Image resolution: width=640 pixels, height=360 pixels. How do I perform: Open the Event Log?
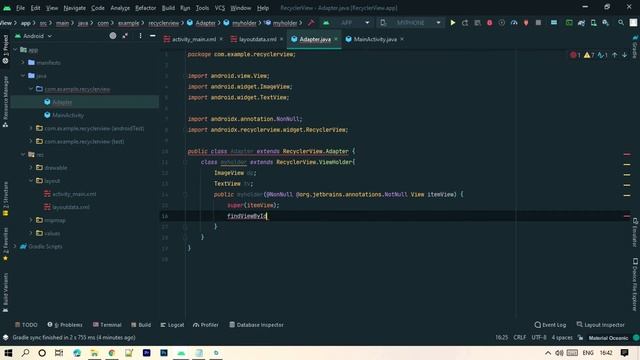pyautogui.click(x=550, y=325)
